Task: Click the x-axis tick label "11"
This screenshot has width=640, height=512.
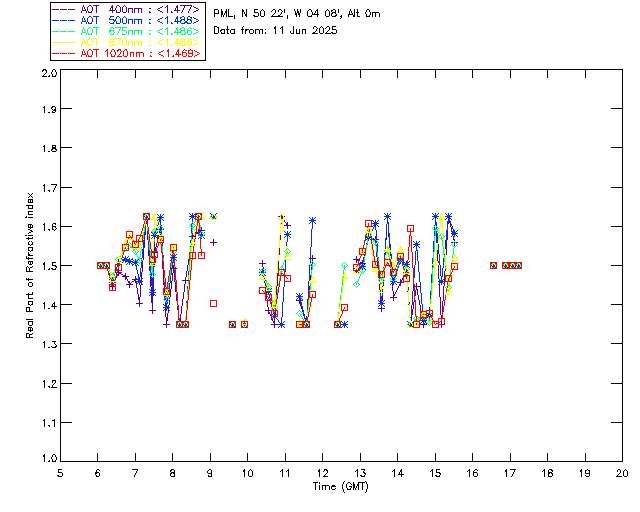Action: pyautogui.click(x=285, y=473)
